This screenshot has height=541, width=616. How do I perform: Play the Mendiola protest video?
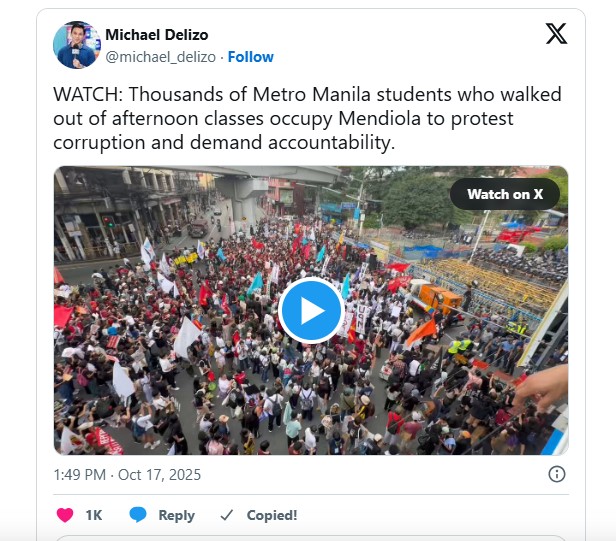[311, 310]
